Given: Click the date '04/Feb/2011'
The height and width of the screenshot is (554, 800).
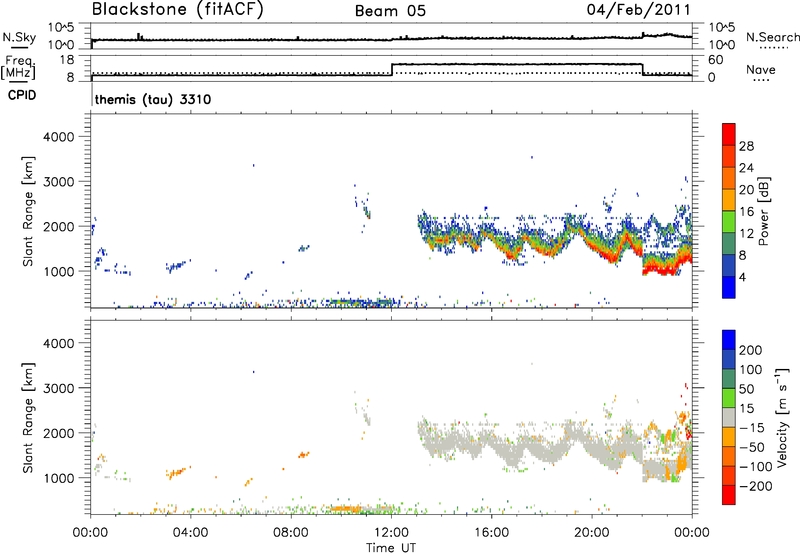Looking at the screenshot, I should [x=638, y=10].
